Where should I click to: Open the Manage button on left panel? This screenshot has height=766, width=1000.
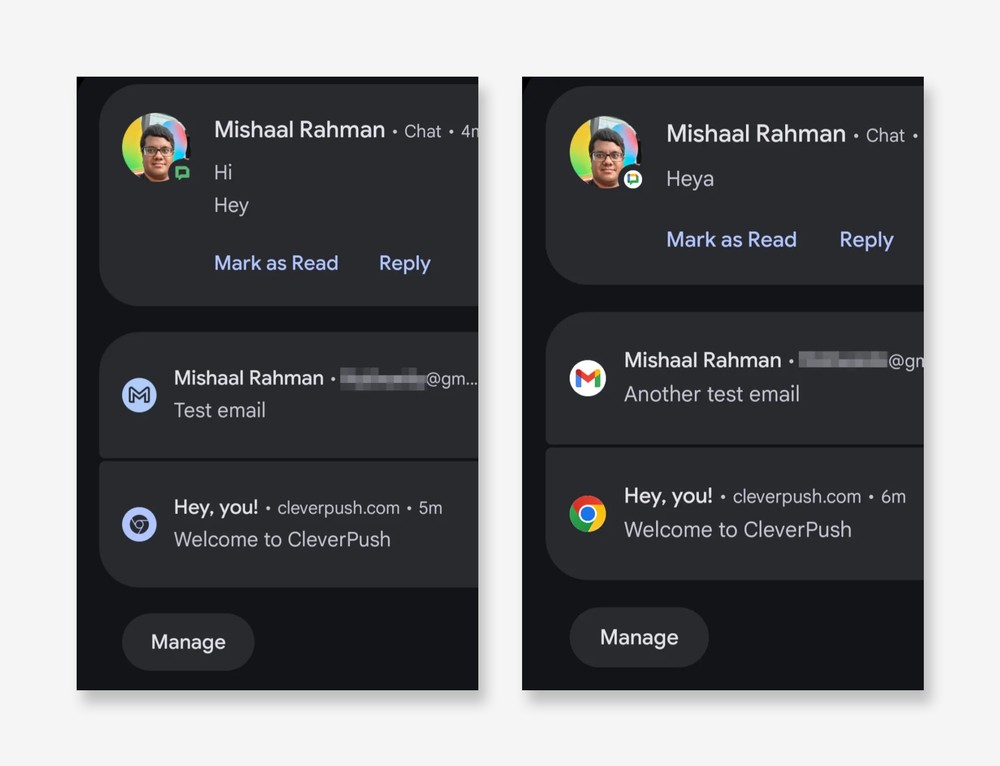click(188, 642)
